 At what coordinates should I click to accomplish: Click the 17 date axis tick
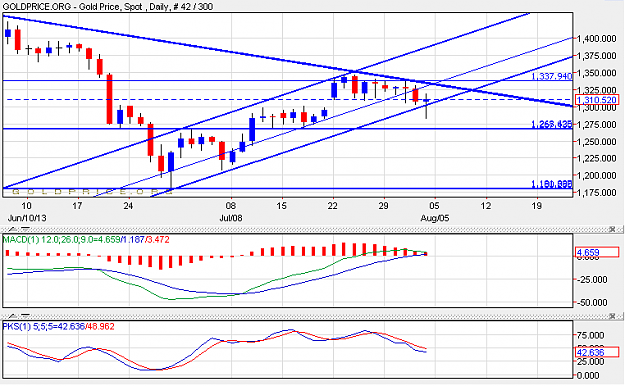point(77,206)
